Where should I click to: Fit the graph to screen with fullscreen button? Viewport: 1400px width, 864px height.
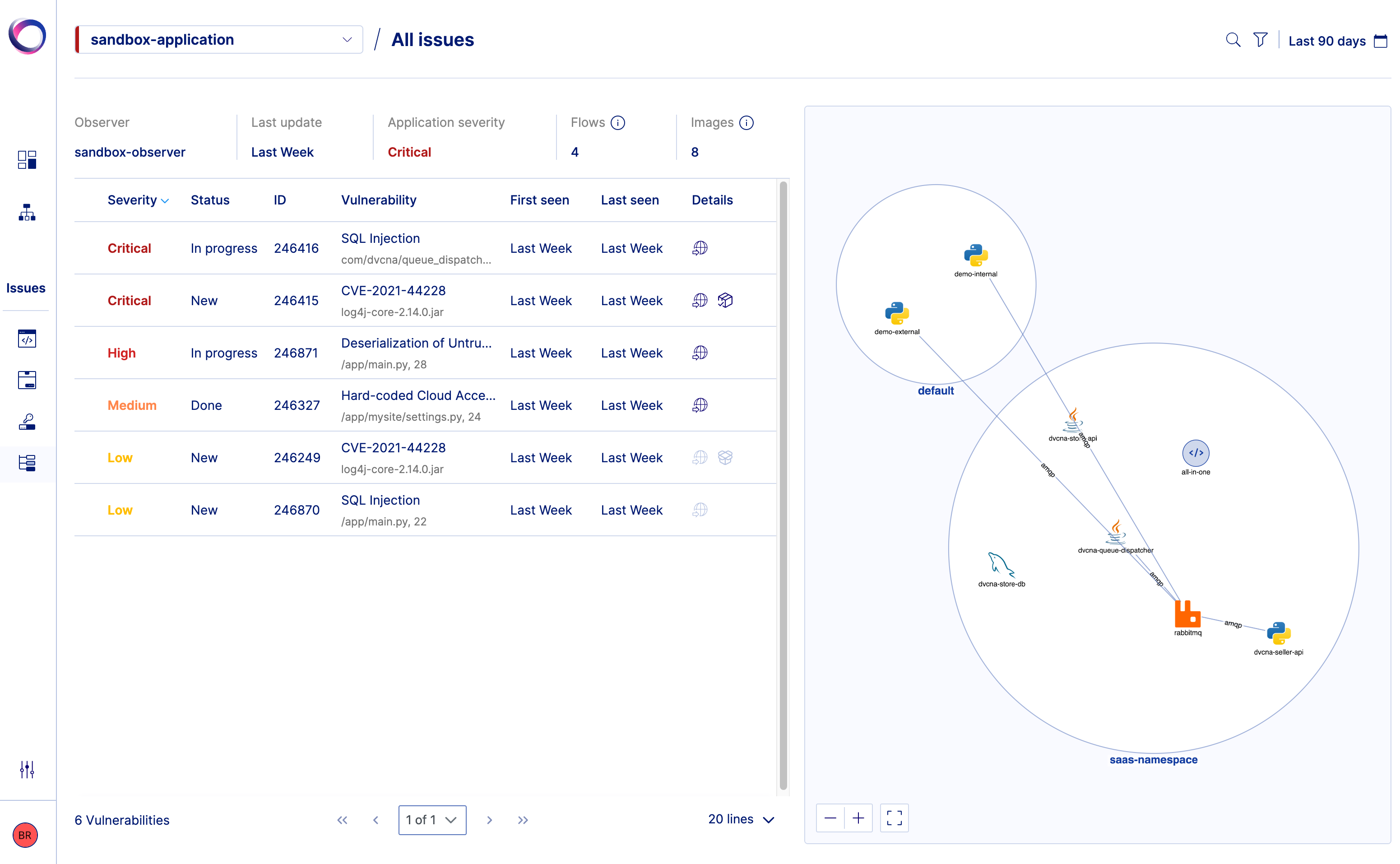coord(894,818)
